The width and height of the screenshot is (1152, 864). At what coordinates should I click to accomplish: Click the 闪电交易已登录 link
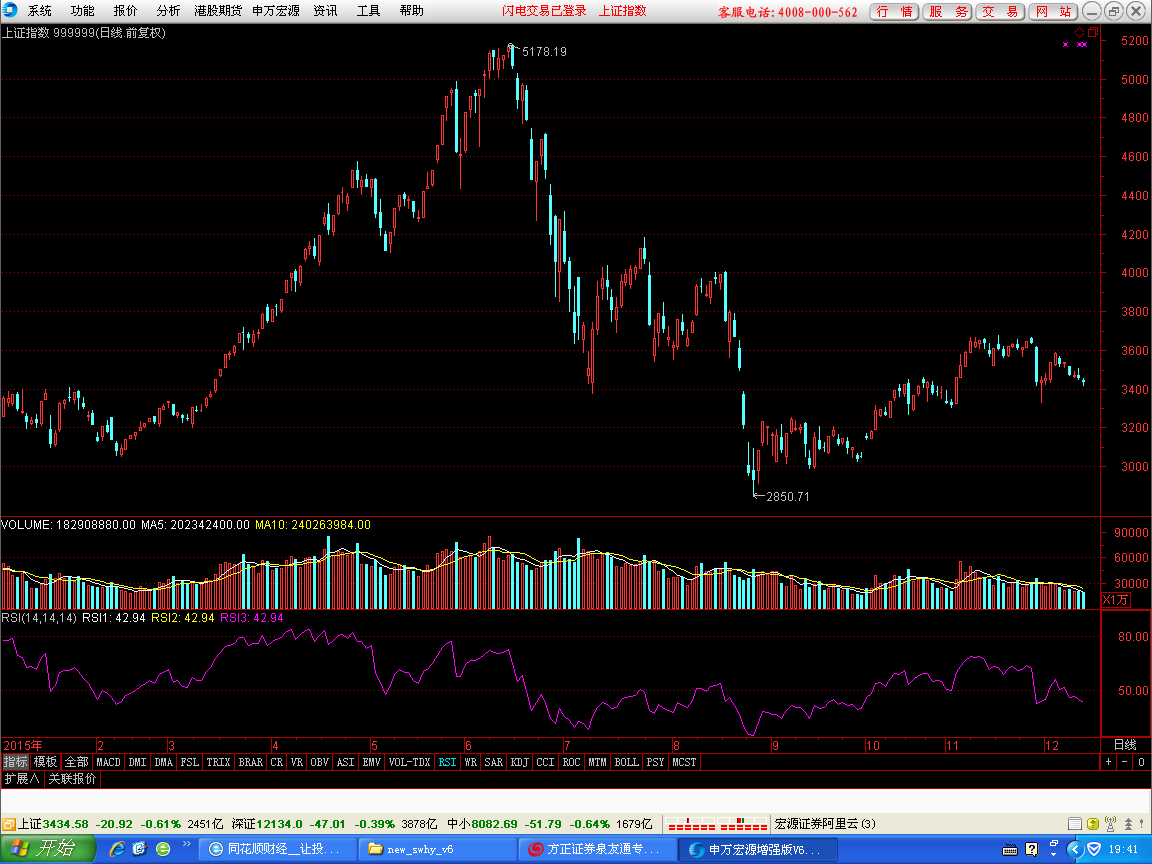(544, 10)
